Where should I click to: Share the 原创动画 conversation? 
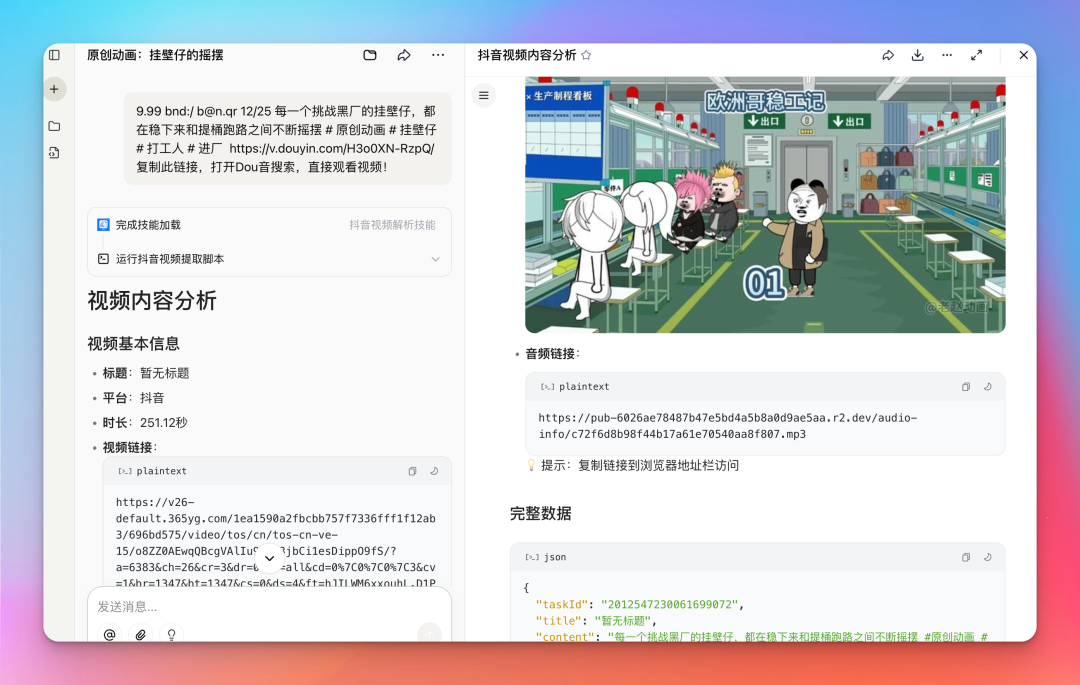click(x=404, y=55)
